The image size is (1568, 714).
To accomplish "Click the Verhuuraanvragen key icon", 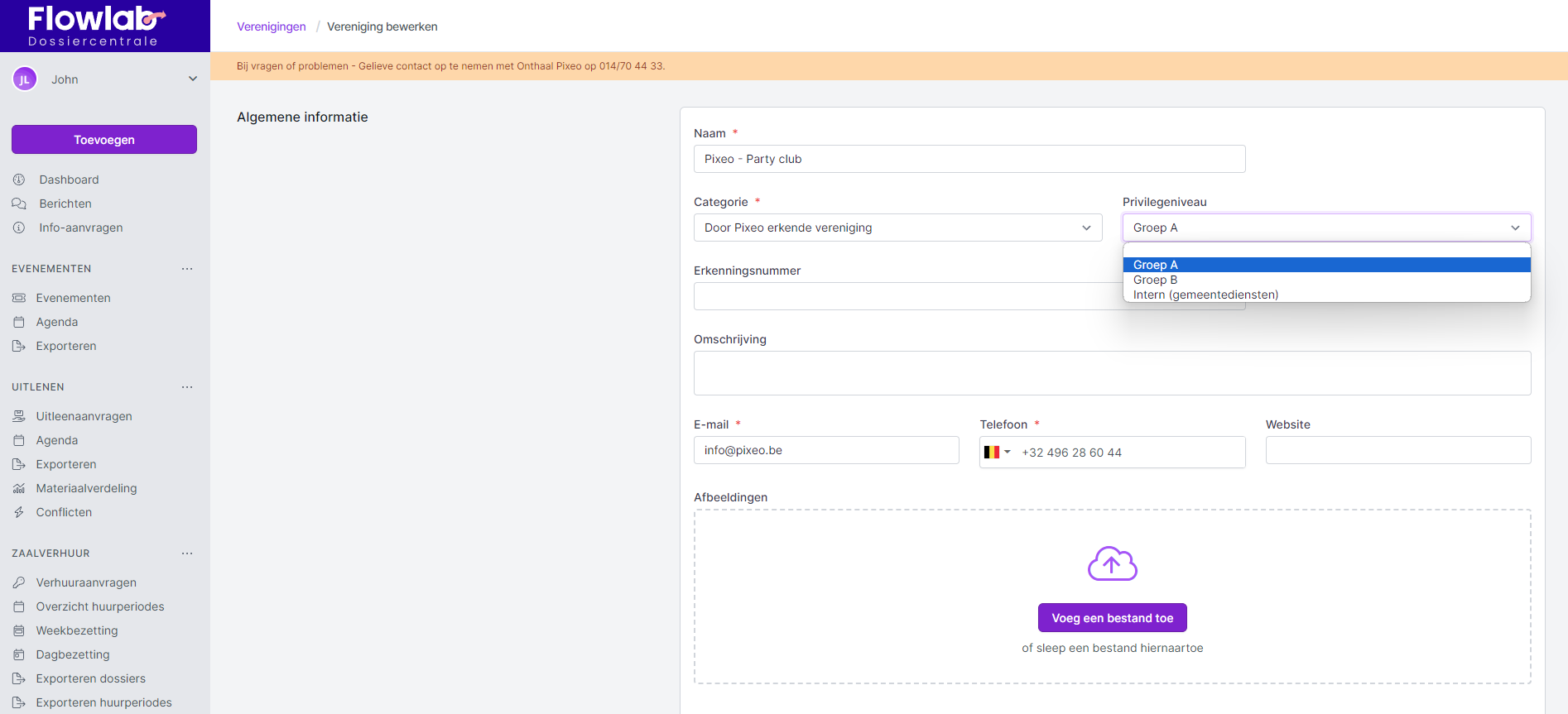I will 19,582.
